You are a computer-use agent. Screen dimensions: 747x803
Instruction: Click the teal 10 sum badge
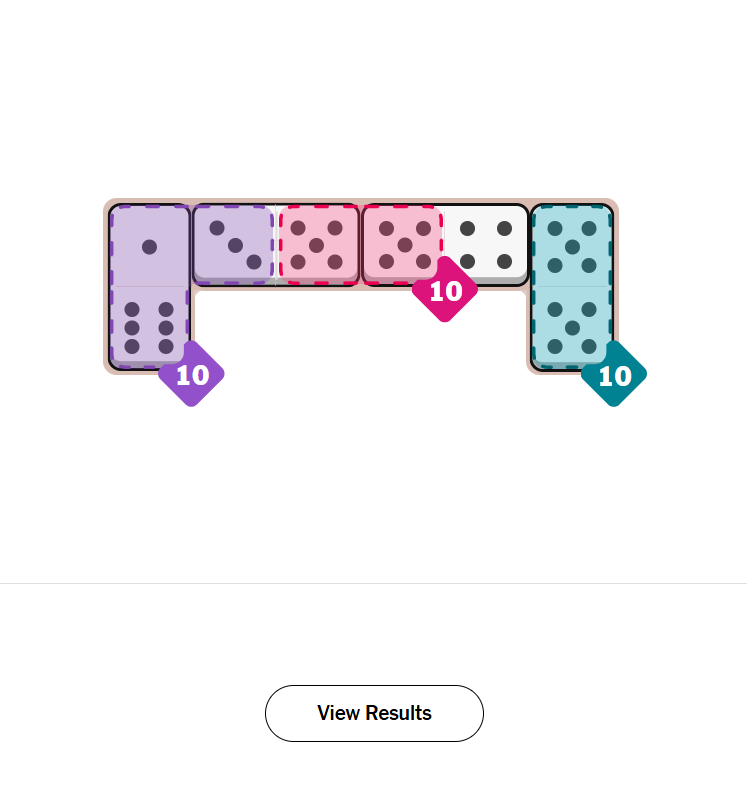[x=614, y=374]
